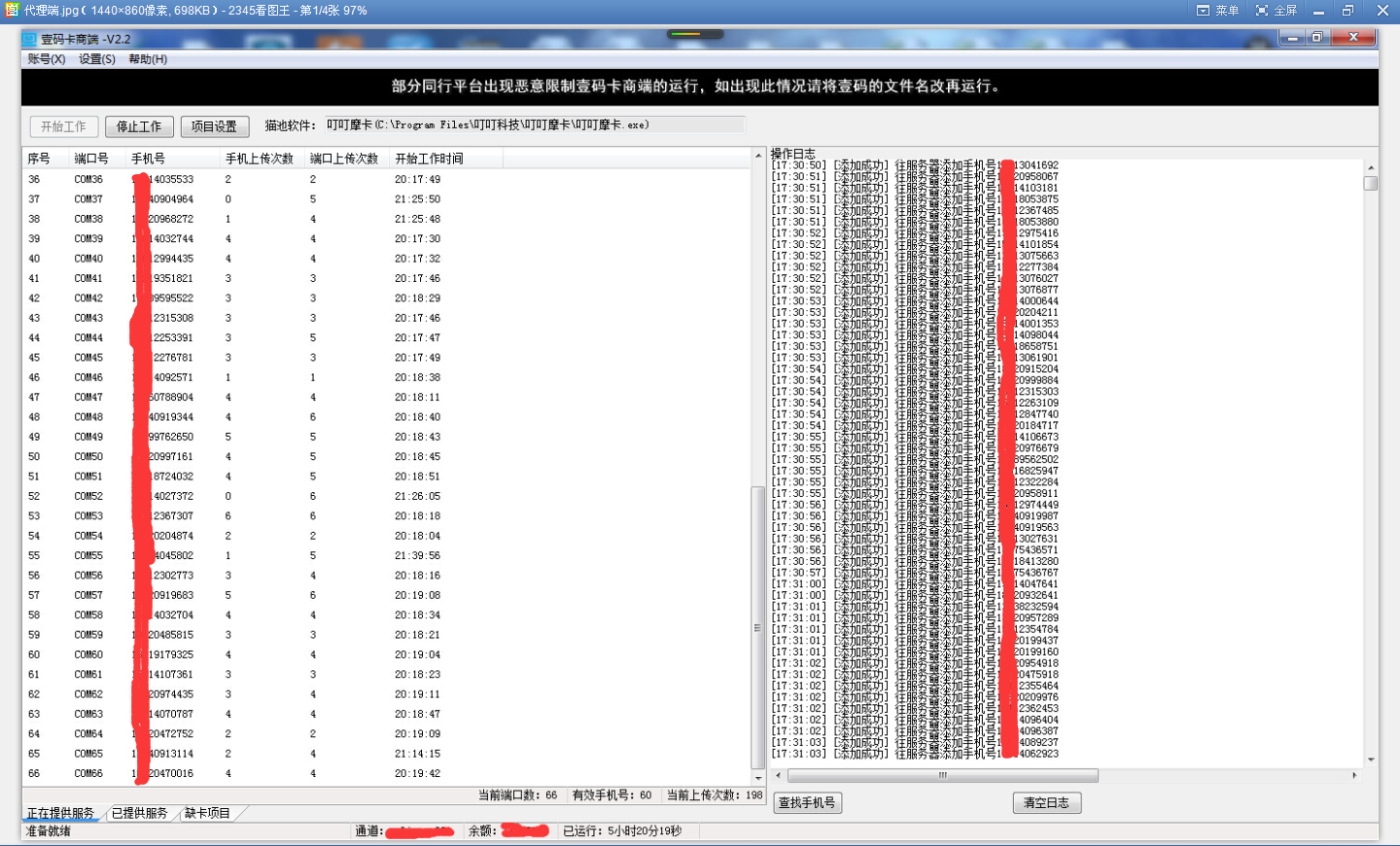
Task: Open the 项目设置 dialog
Action: click(214, 126)
